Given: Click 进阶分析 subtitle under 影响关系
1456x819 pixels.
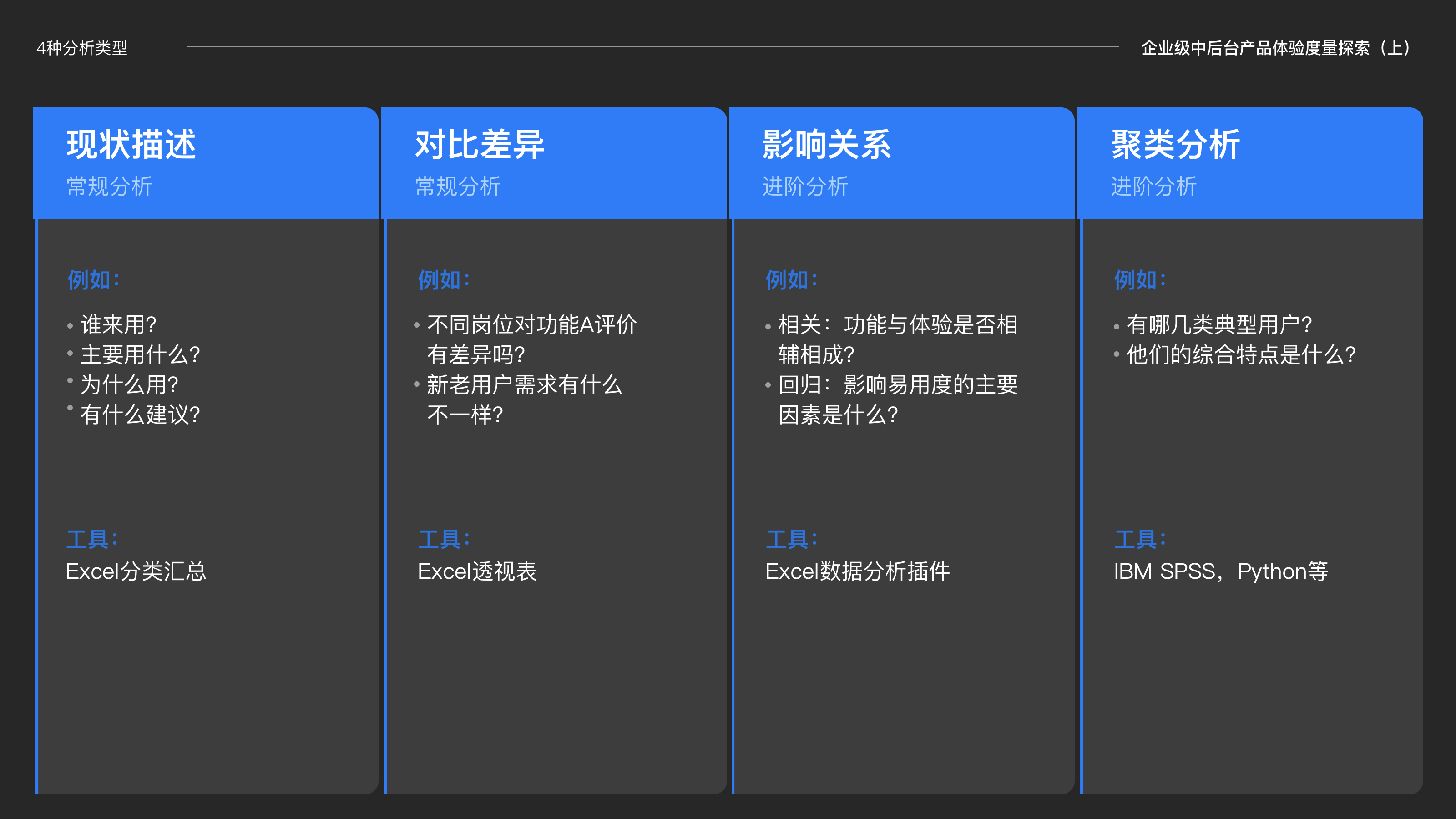Looking at the screenshot, I should [805, 187].
